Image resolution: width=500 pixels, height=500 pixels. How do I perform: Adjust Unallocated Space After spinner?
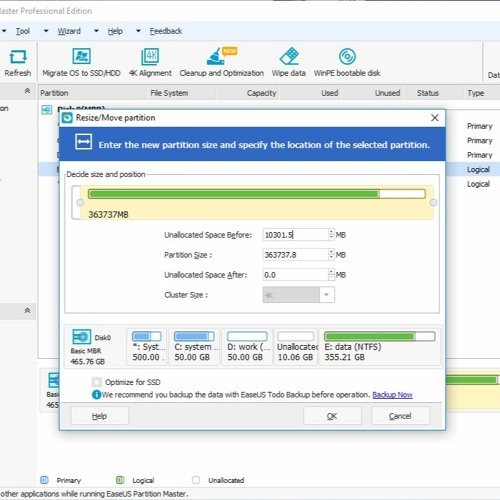(331, 275)
